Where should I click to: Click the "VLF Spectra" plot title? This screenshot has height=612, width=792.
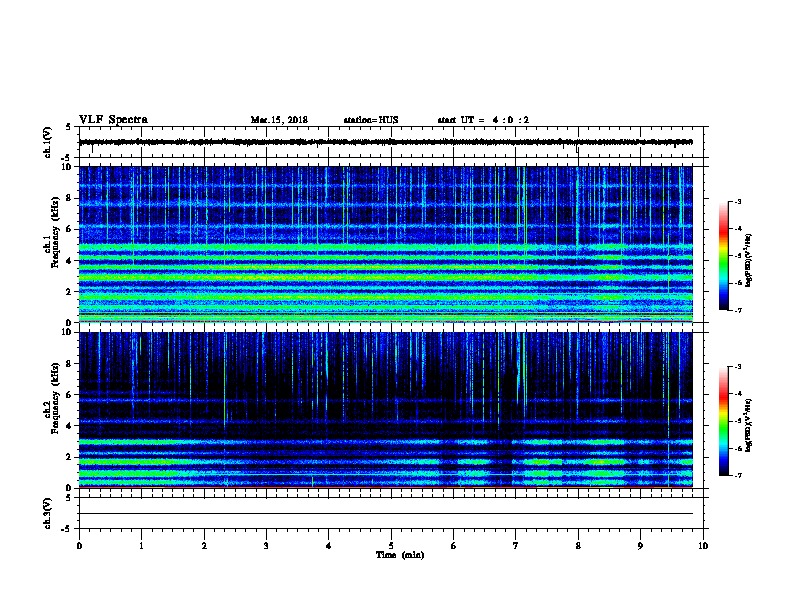(113, 120)
